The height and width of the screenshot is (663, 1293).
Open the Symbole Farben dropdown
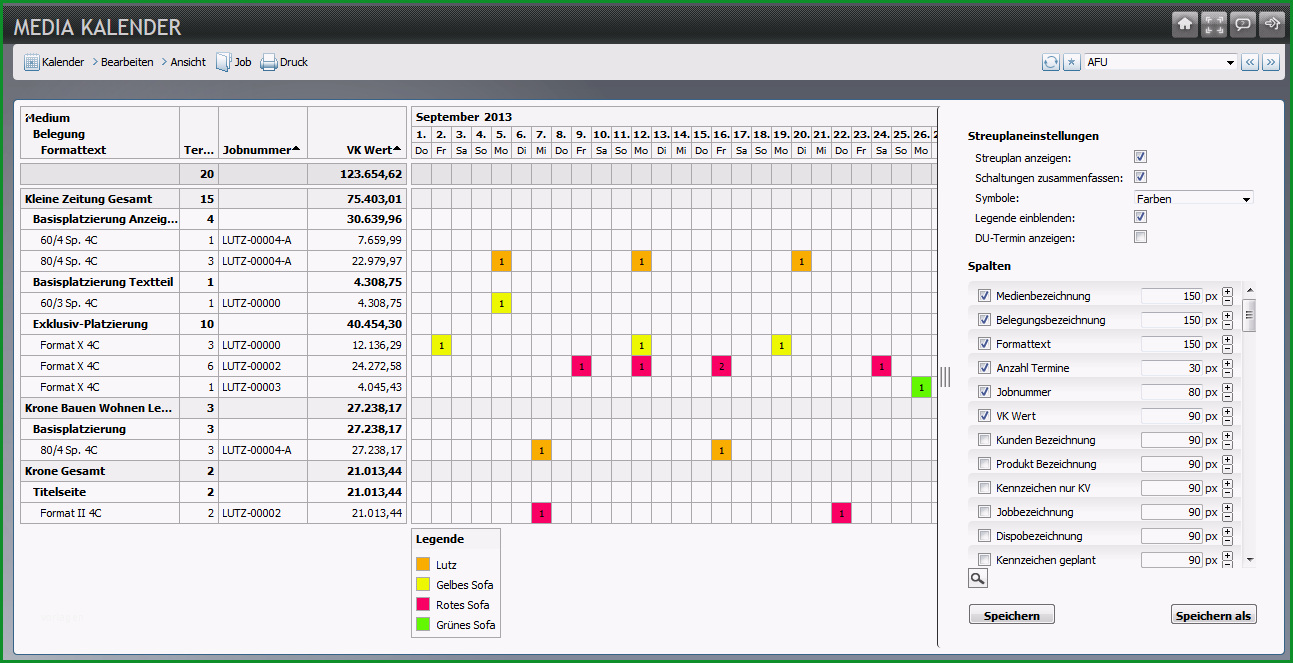(x=1194, y=198)
